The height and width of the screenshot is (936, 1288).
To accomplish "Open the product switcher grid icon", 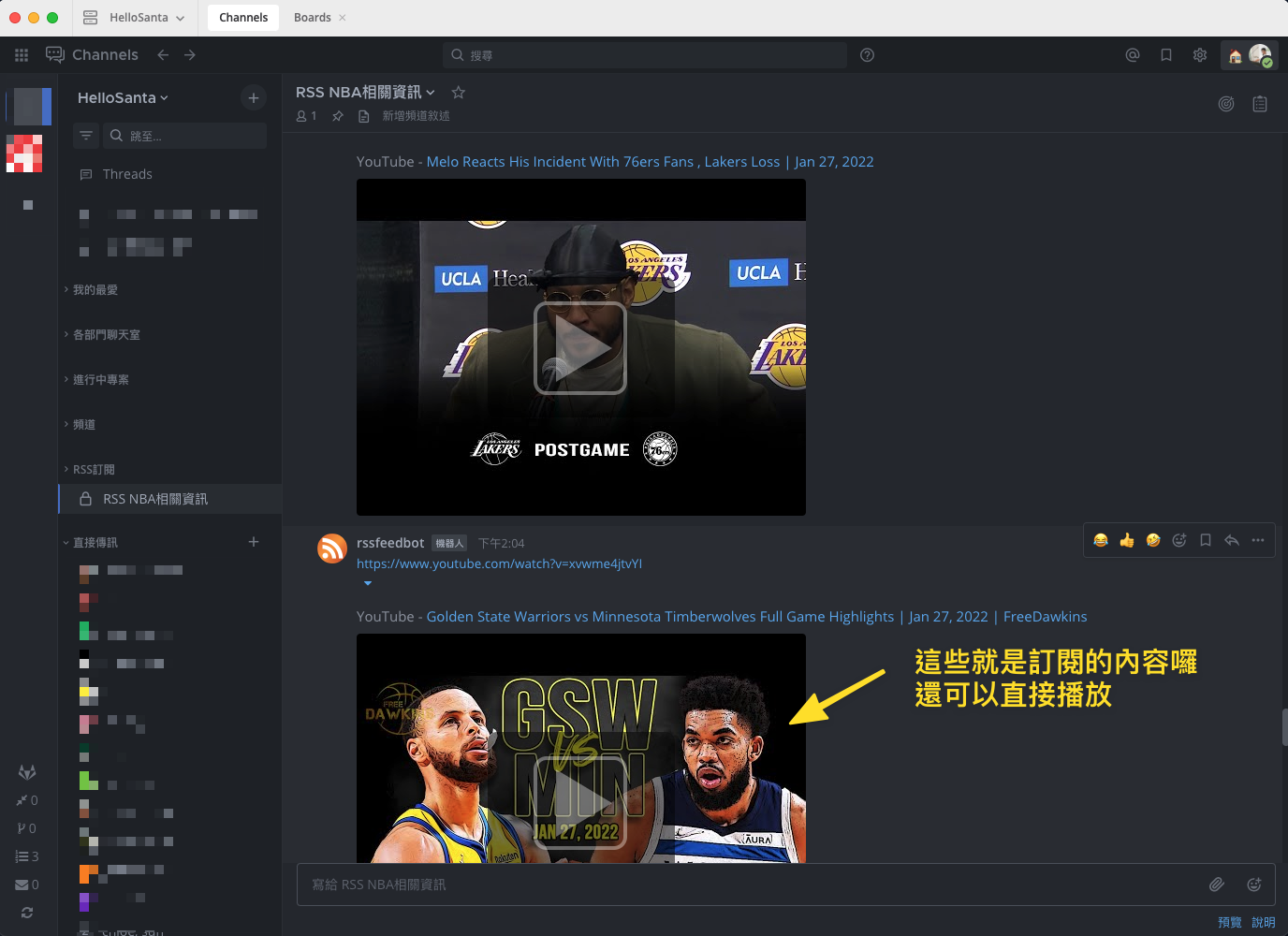I will pos(22,55).
